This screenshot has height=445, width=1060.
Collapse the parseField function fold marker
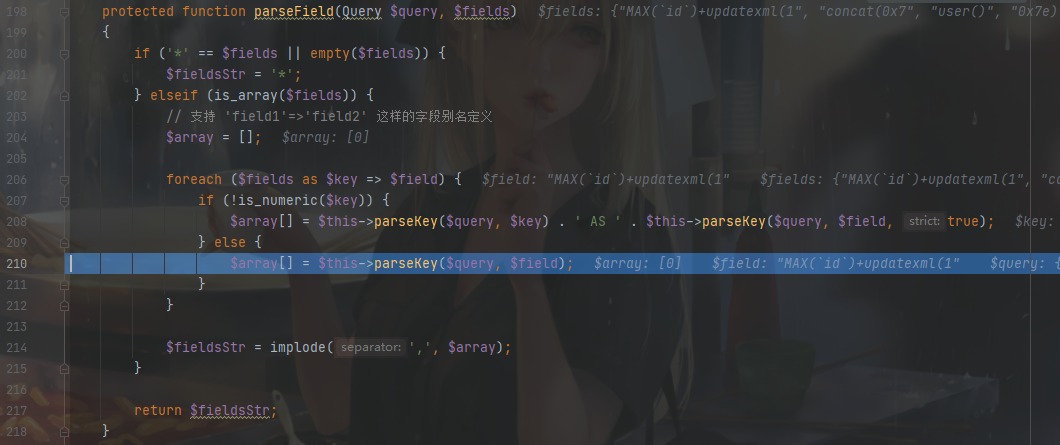[x=64, y=12]
